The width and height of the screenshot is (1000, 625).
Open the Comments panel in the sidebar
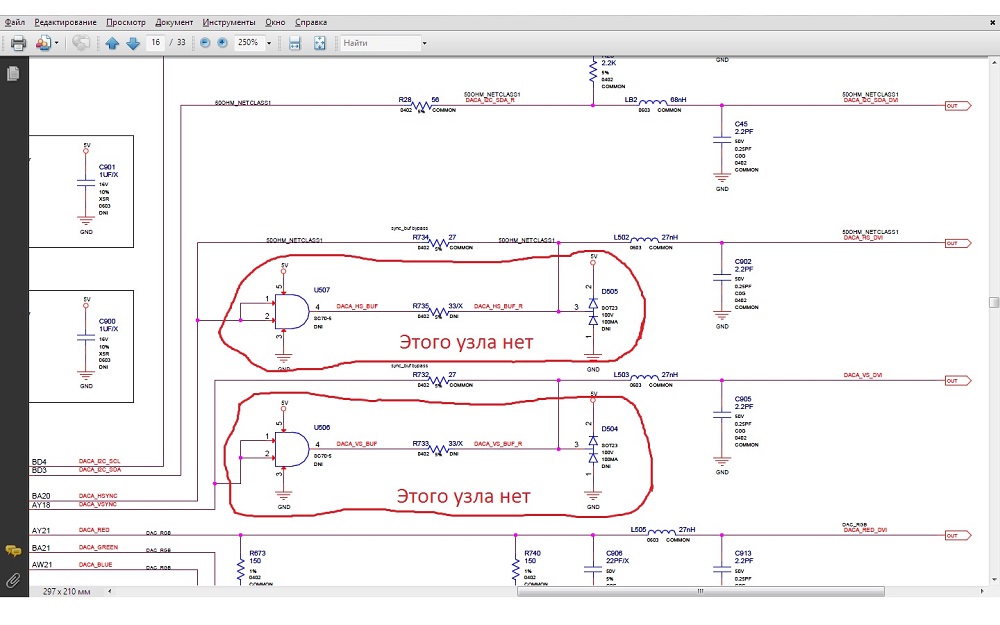pos(13,551)
